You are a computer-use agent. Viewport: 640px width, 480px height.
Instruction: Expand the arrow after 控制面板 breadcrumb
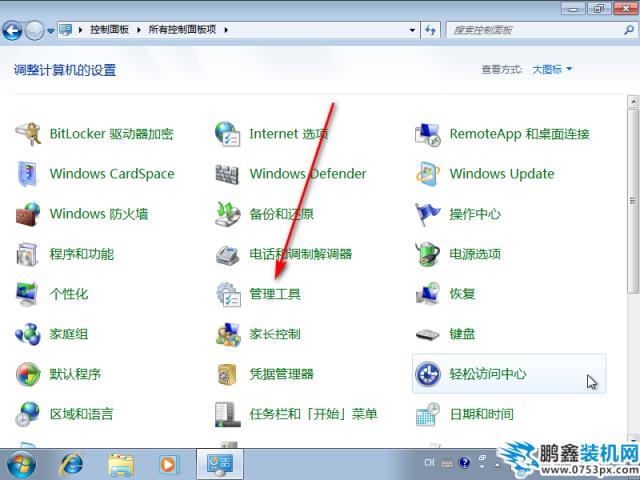(x=139, y=30)
